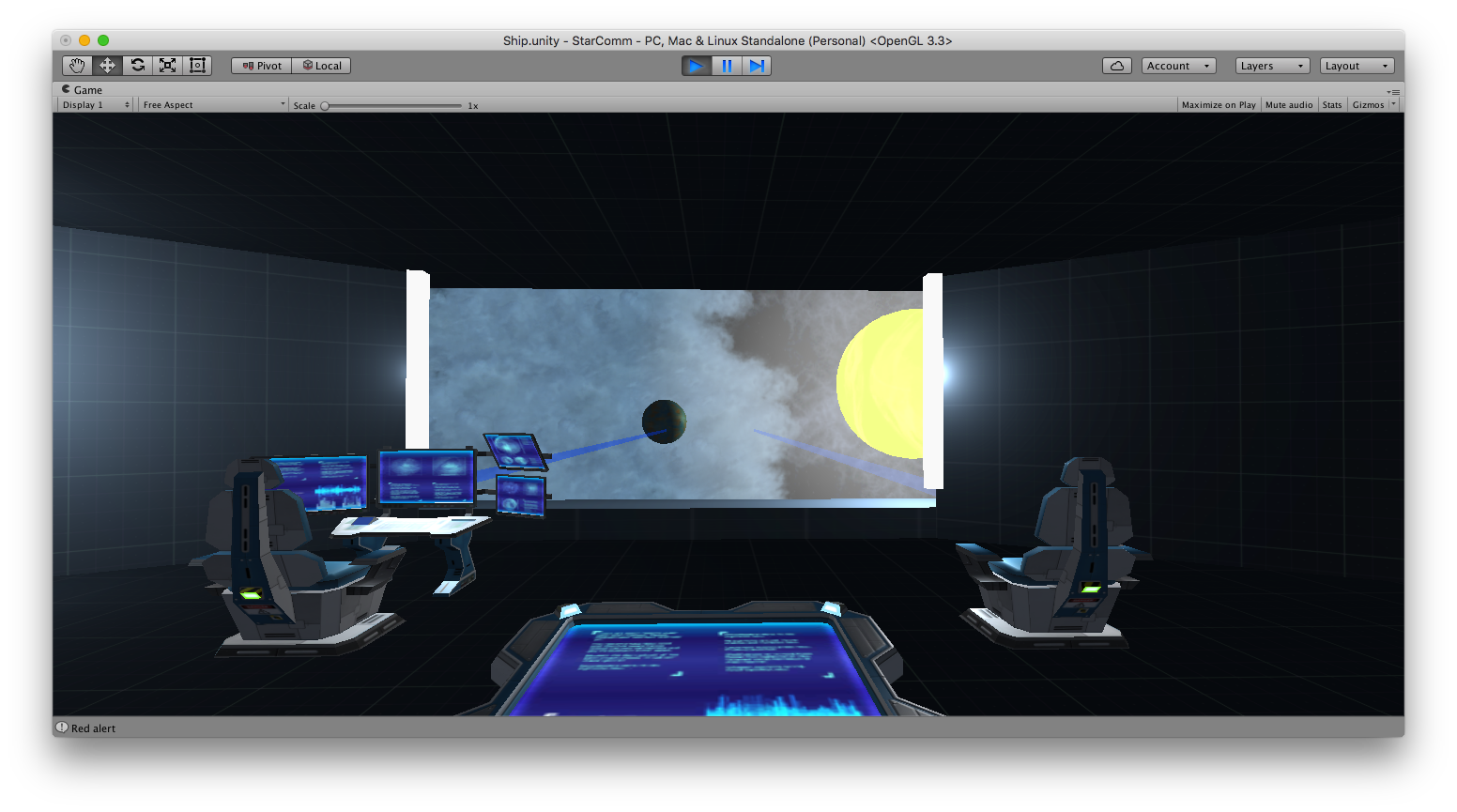Open the Layers dropdown
Screen dimensions: 1457x812
[1272, 66]
